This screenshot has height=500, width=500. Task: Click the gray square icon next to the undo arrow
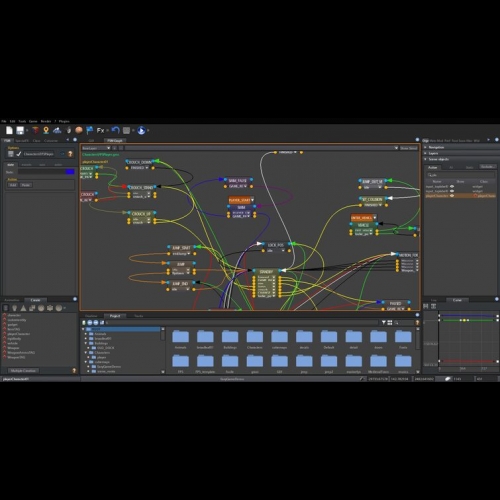click(126, 130)
